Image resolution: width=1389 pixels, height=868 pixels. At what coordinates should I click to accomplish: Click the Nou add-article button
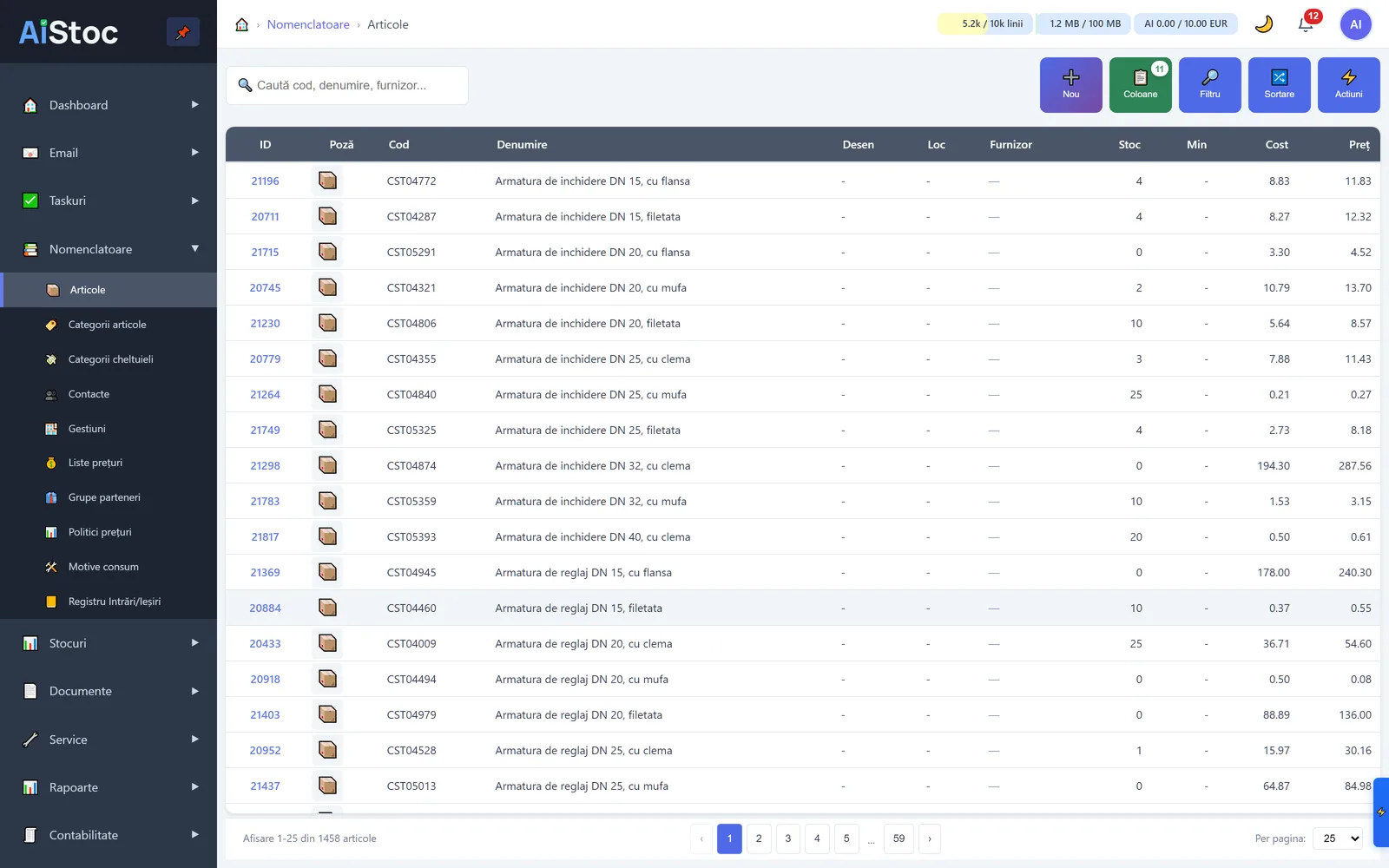point(1071,85)
